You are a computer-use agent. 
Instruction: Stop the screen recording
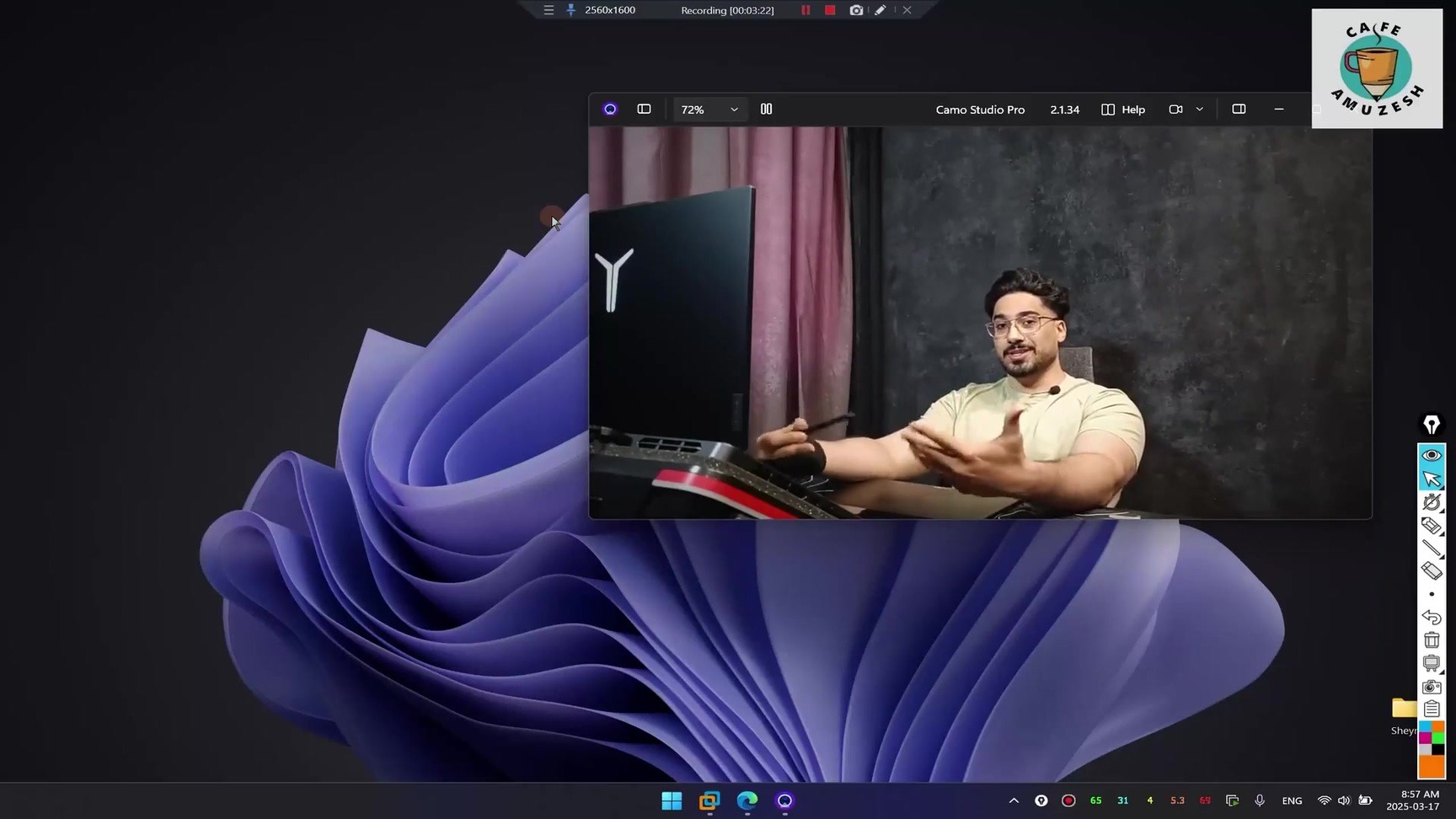(x=830, y=10)
